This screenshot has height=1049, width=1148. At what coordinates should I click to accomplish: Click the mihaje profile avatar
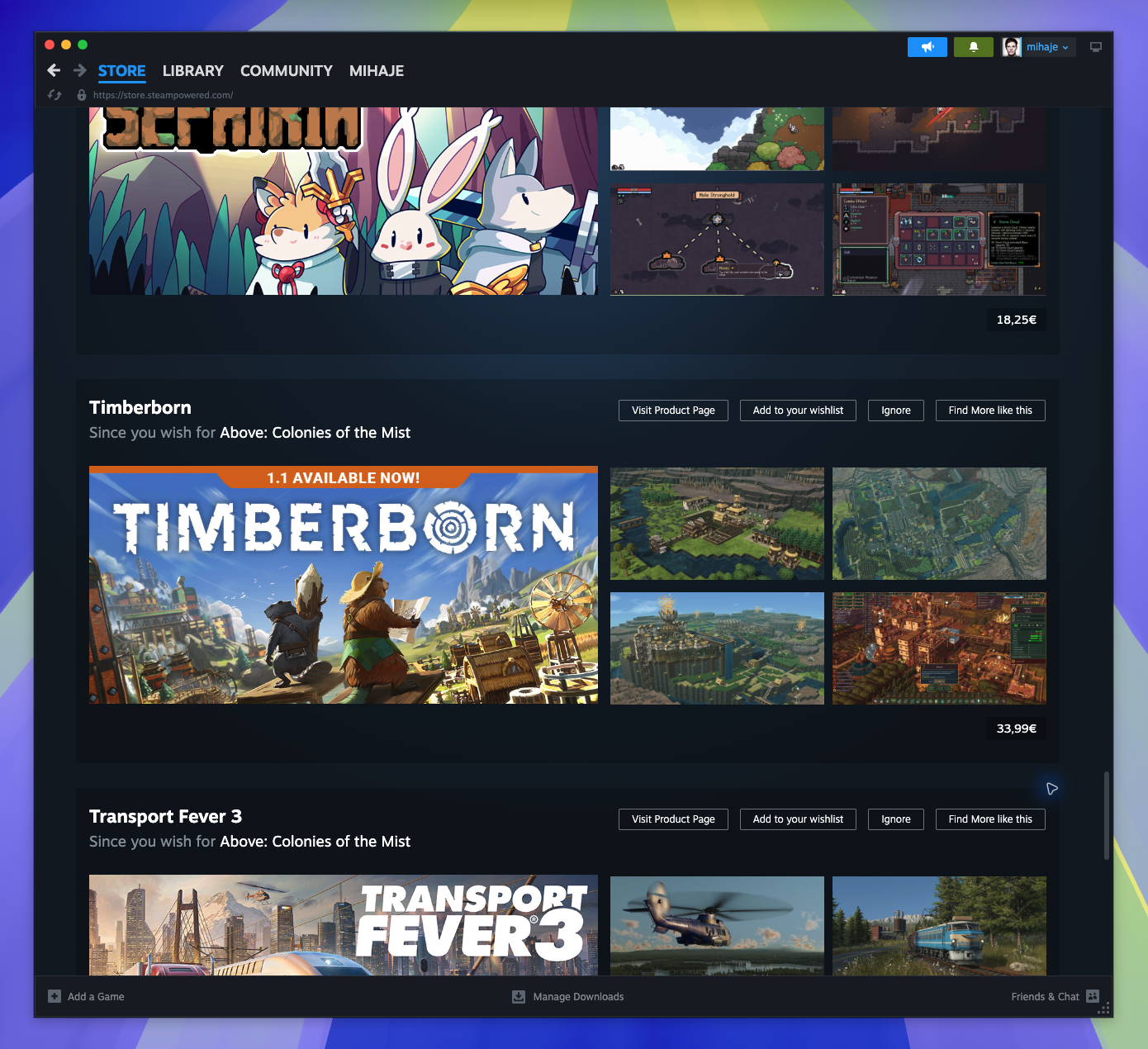coord(1012,47)
